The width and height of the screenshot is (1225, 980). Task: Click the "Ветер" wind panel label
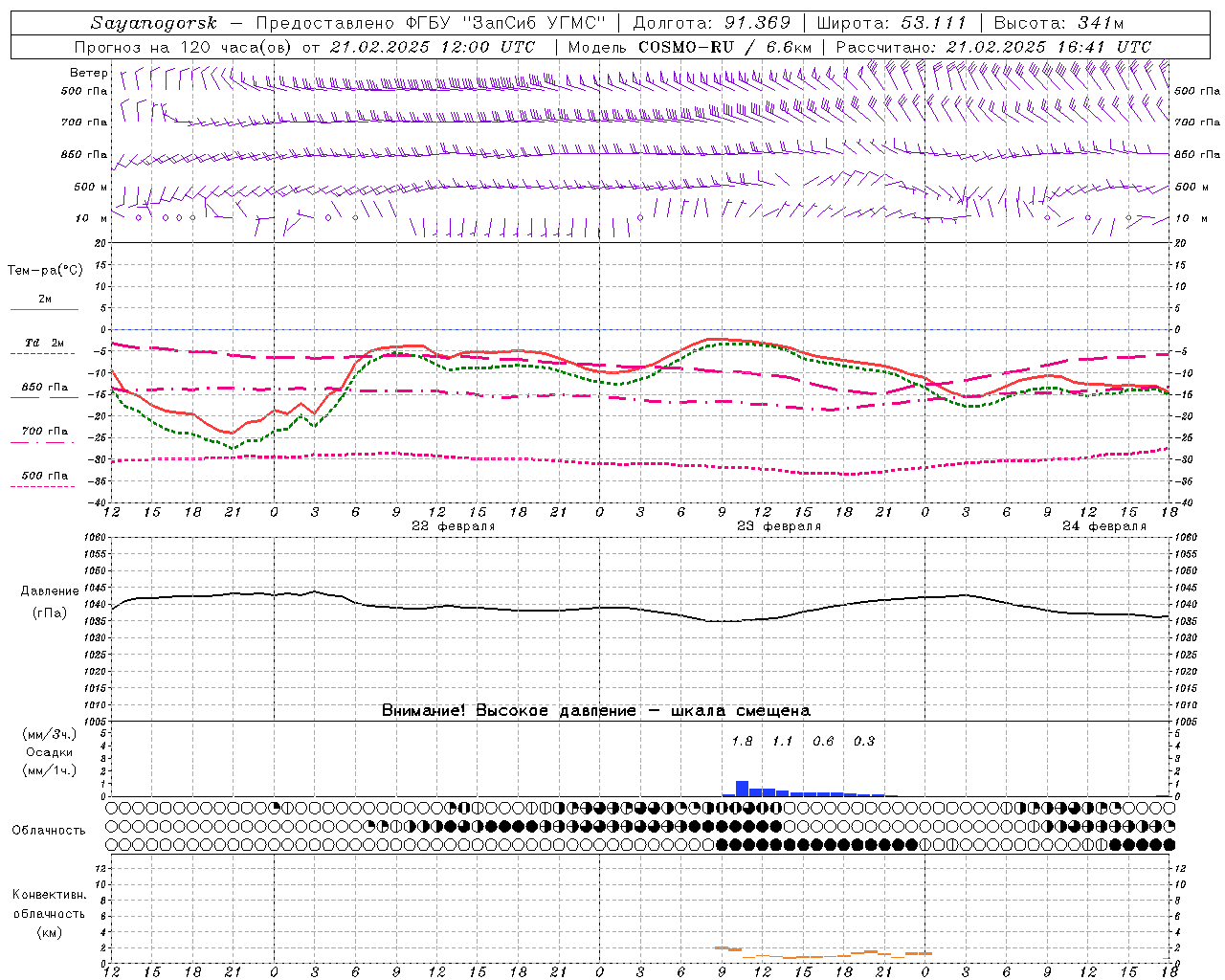pyautogui.click(x=89, y=73)
